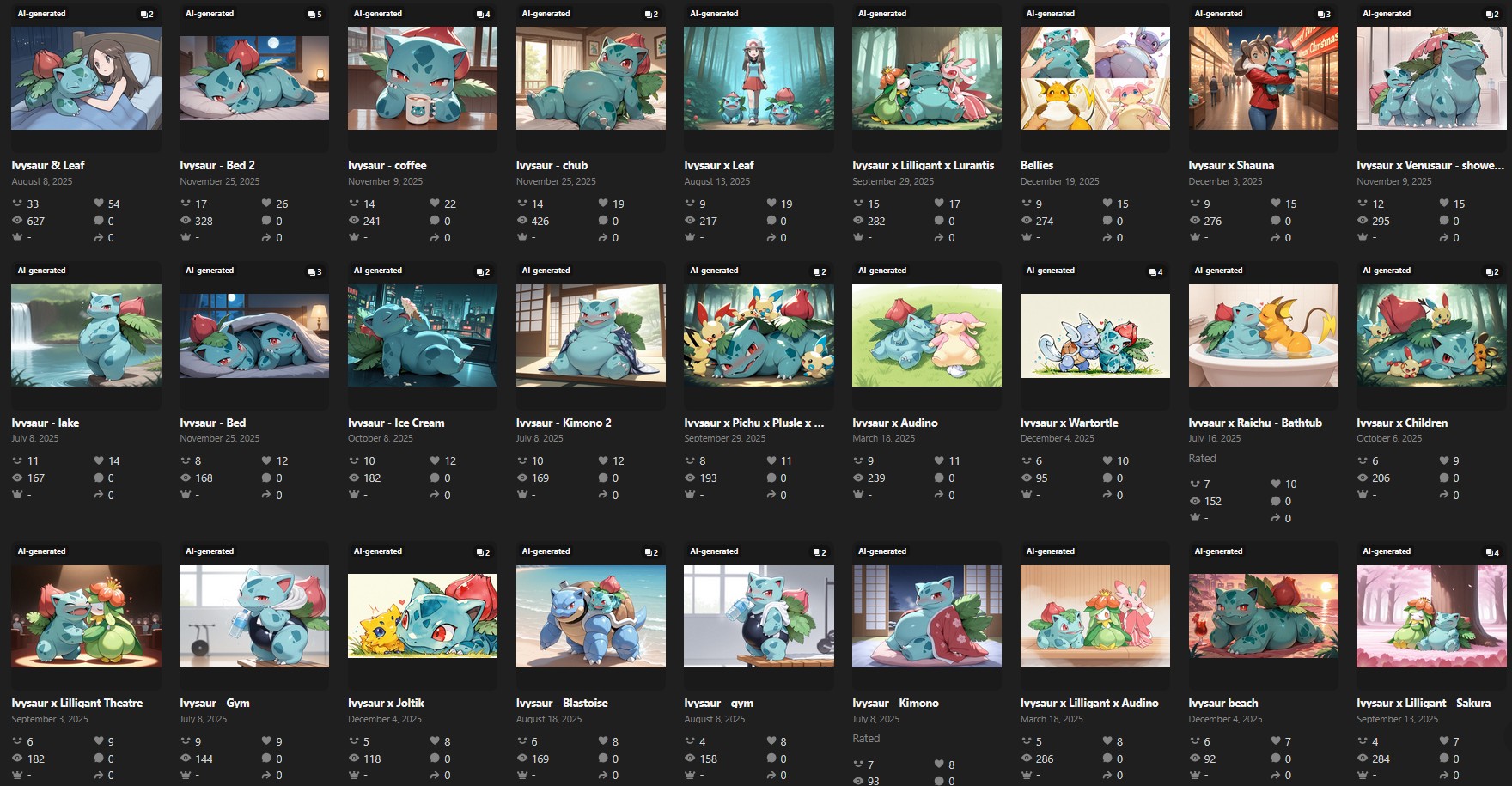This screenshot has width=1512, height=786.
Task: Click comment bubble on Ivysaur x Lilligant x Audino
Action: pos(1107,759)
